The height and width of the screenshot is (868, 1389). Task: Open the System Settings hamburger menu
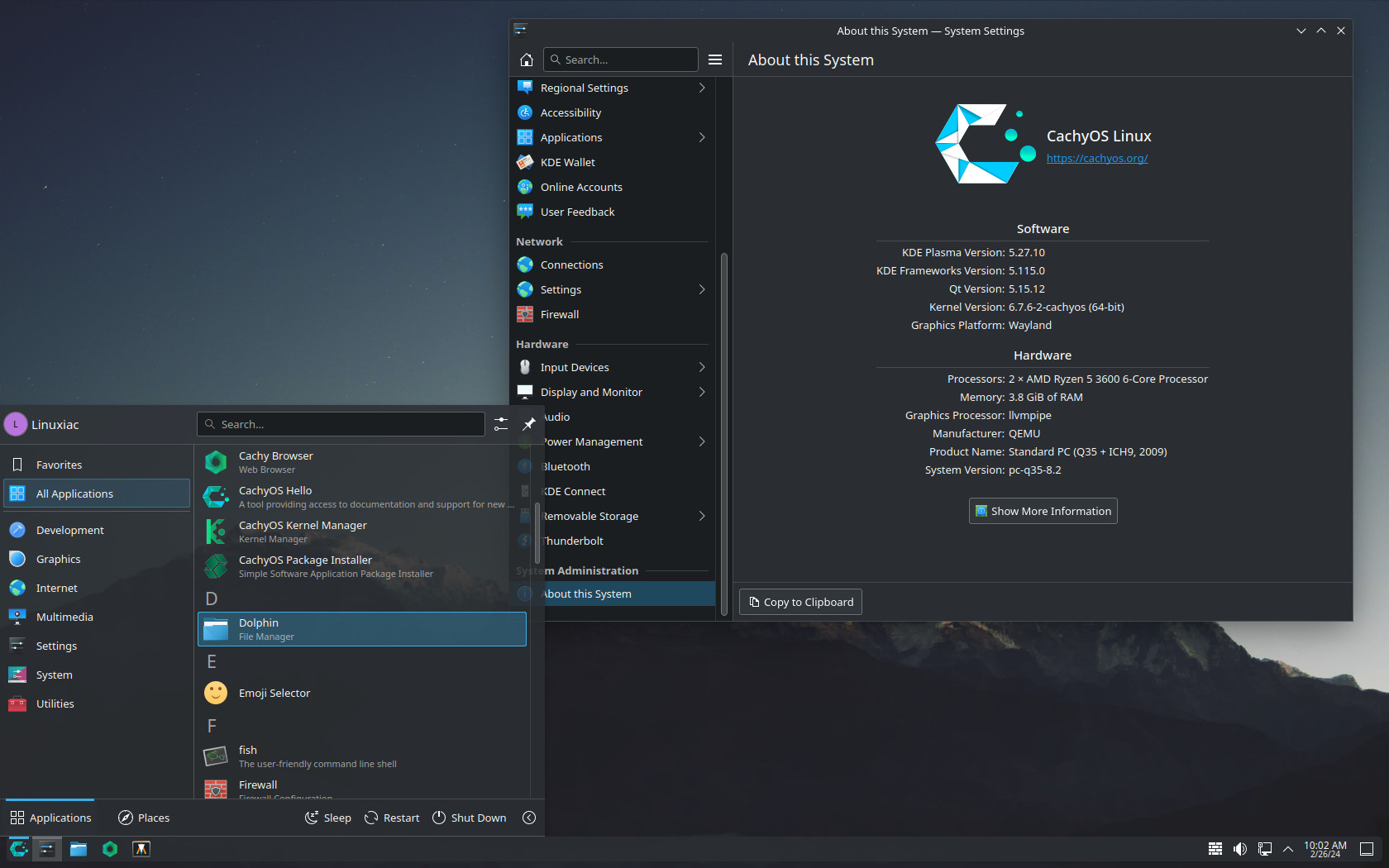[715, 60]
